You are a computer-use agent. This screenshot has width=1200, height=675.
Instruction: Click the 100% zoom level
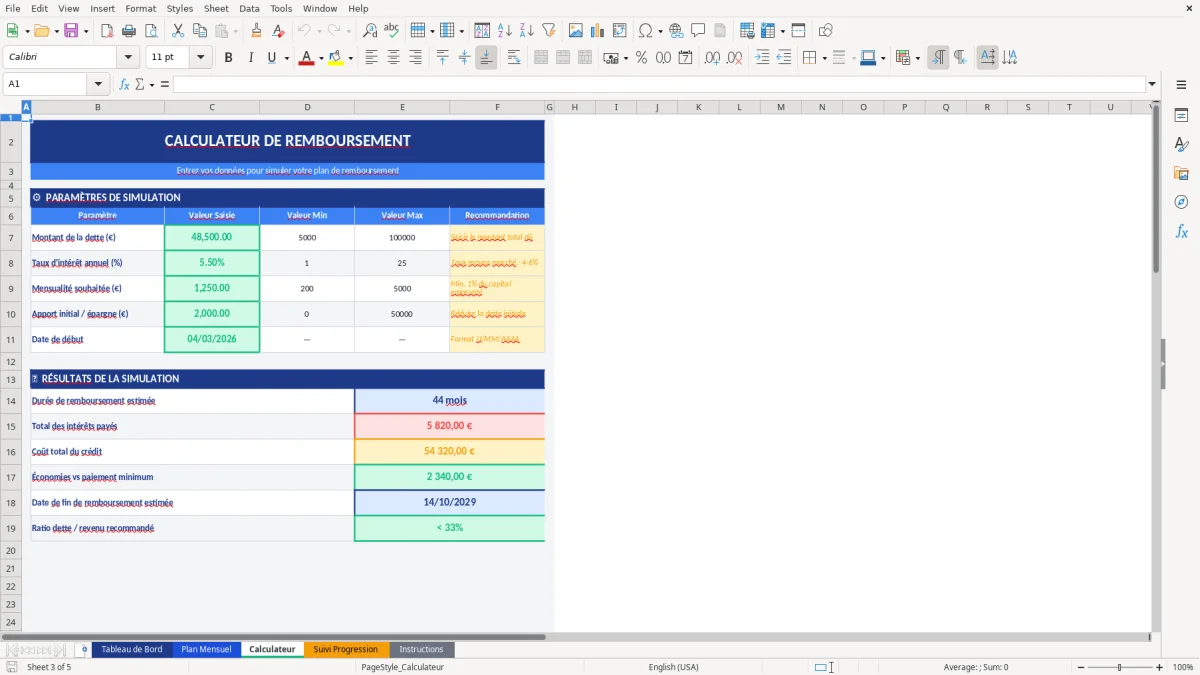coord(1183,667)
